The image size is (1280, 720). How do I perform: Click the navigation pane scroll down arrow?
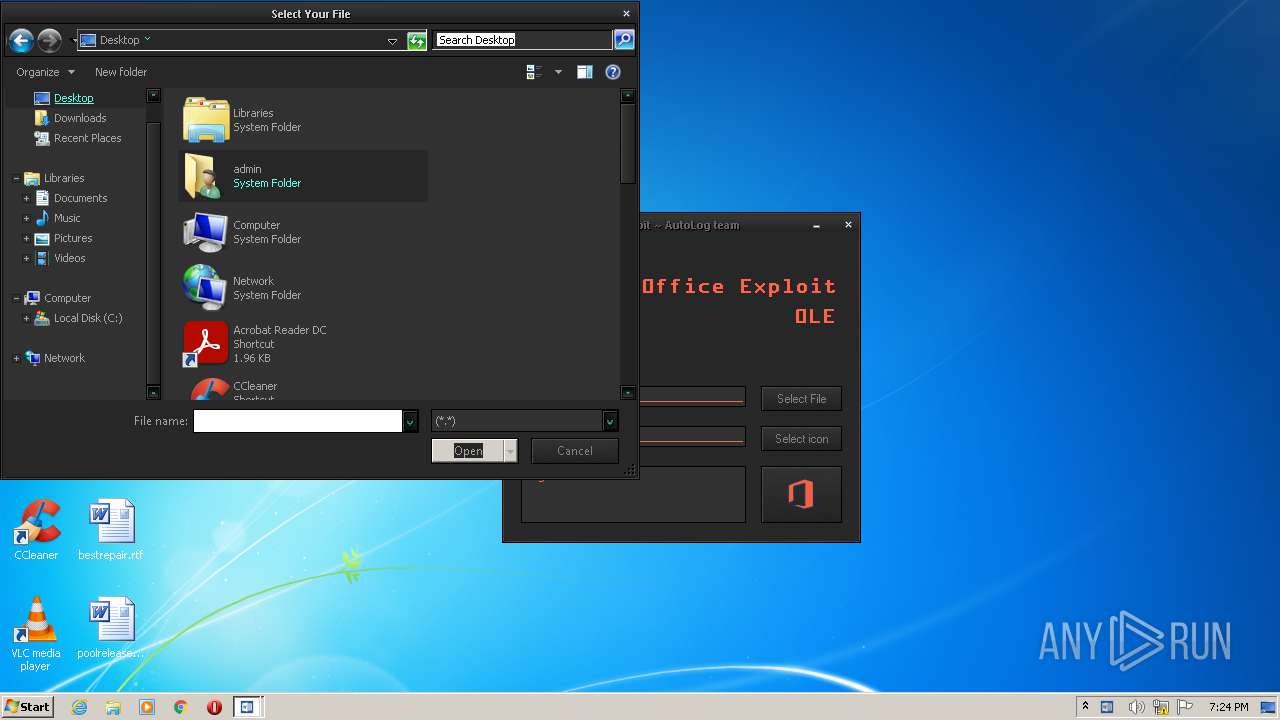[x=153, y=392]
